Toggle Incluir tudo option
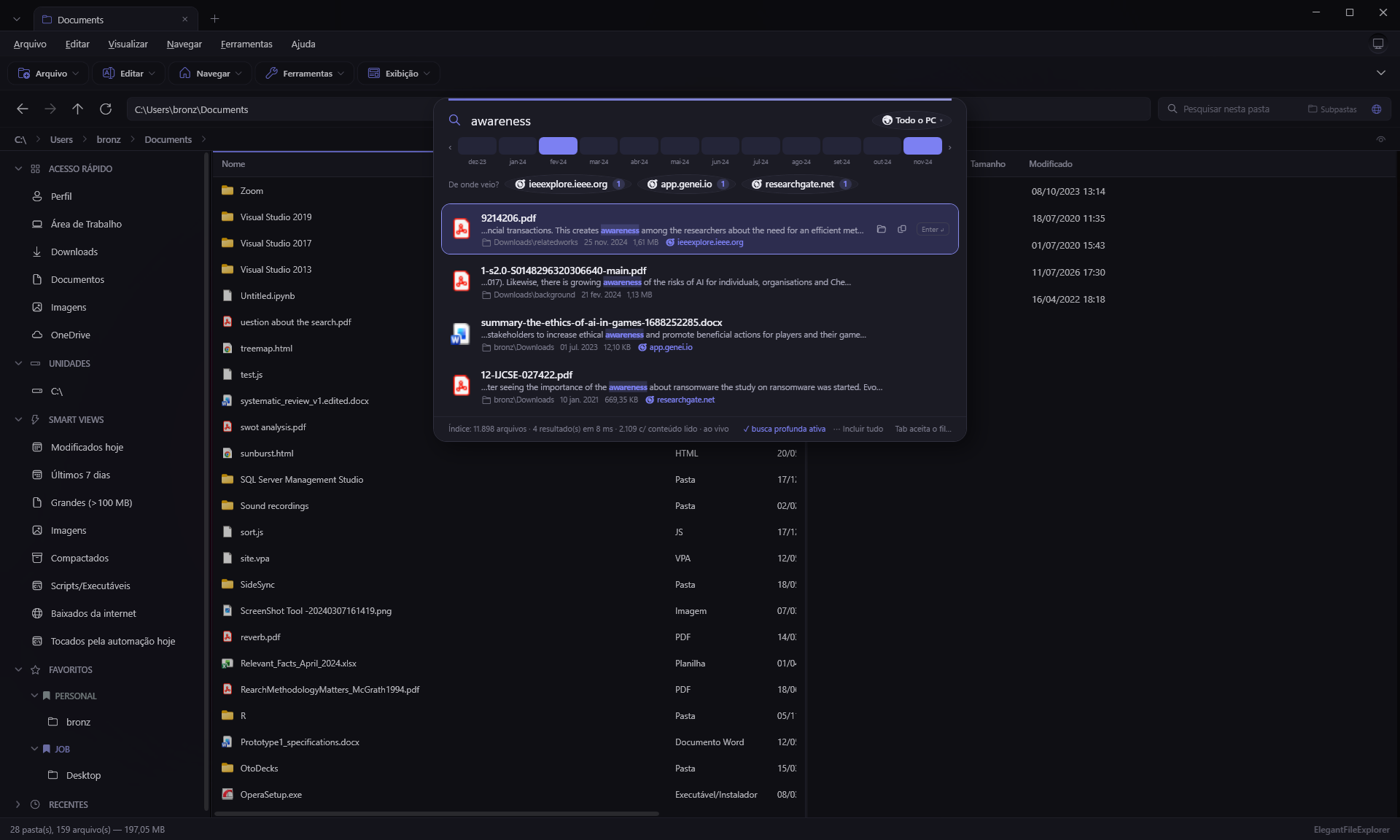This screenshot has height=840, width=1400. [858, 429]
